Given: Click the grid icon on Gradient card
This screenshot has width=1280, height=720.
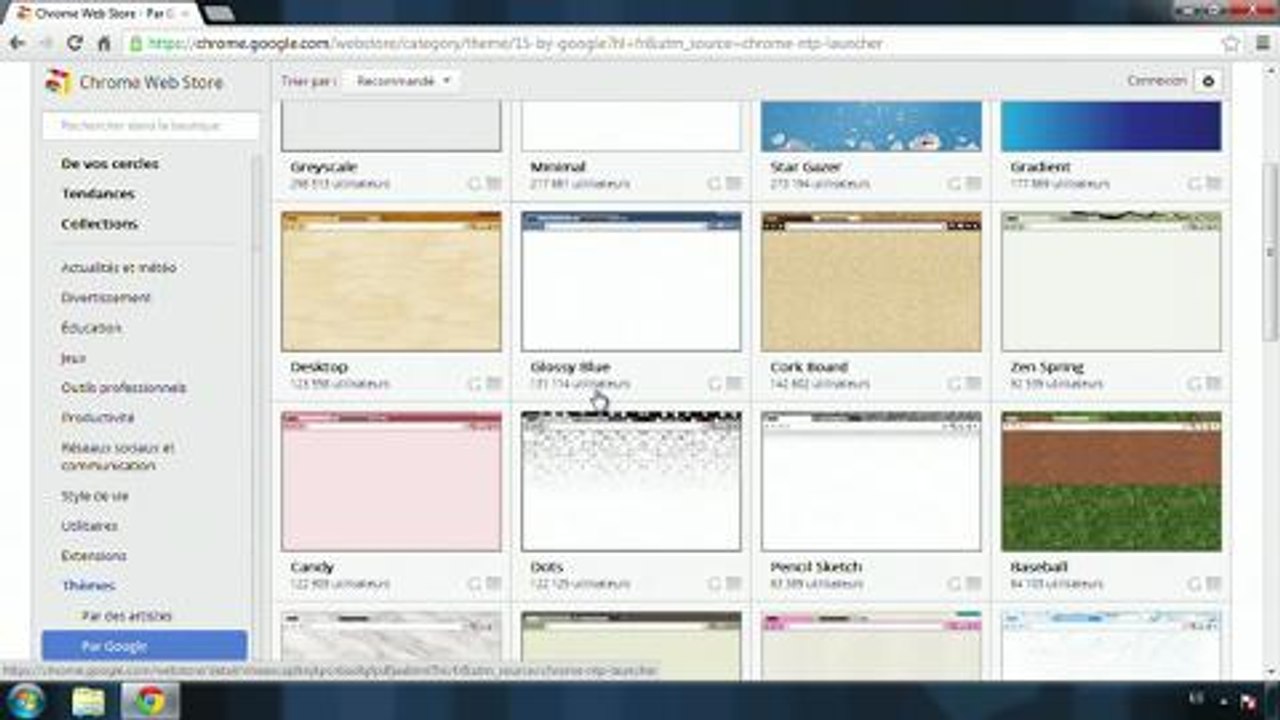Looking at the screenshot, I should tap(1214, 184).
